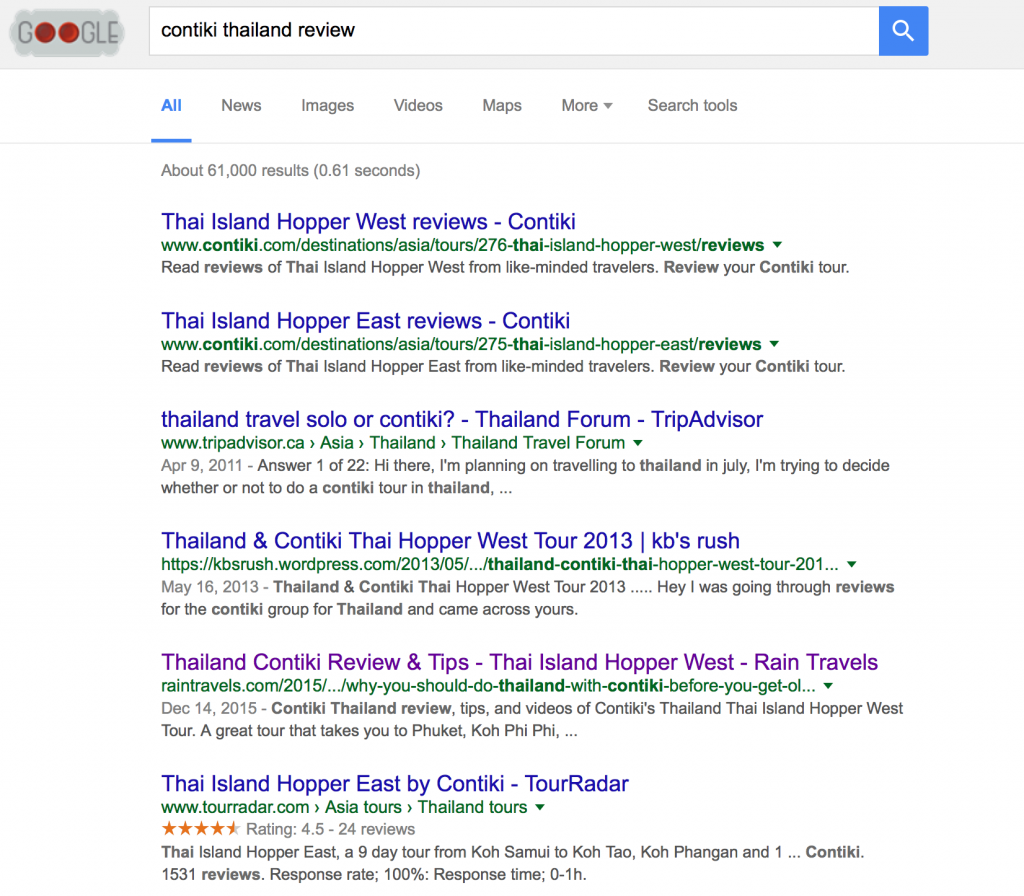
Task: Expand dropdown arrow beside hopper-east/reviews URL
Action: tap(775, 344)
